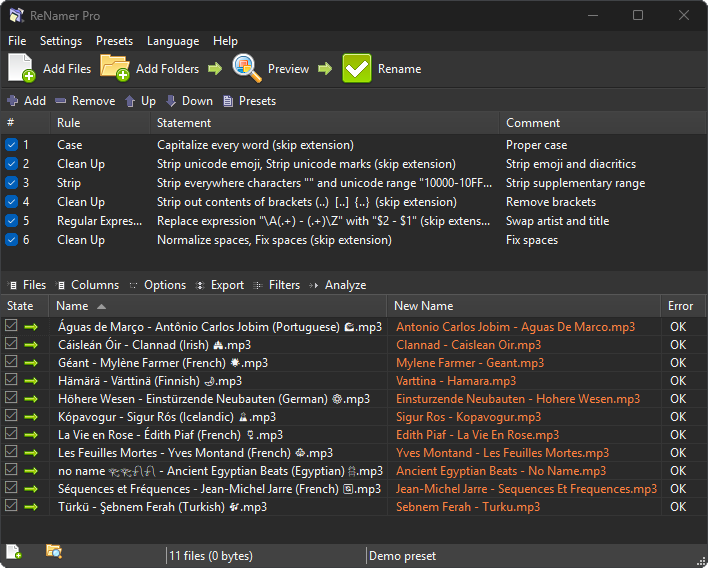
Task: Toggle rule 4 Clean Up brackets checkbox
Action: click(11, 202)
